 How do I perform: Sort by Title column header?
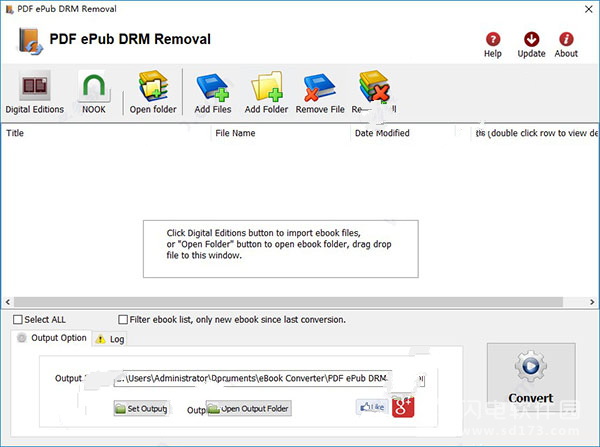click(x=106, y=133)
